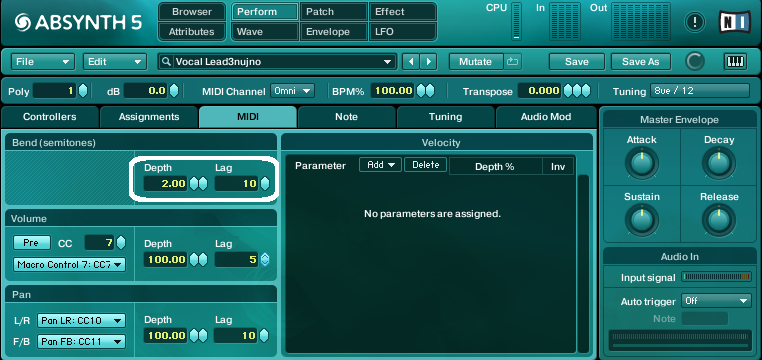Open the velocity Add parameter dropdown
The image size is (762, 360).
pos(381,165)
